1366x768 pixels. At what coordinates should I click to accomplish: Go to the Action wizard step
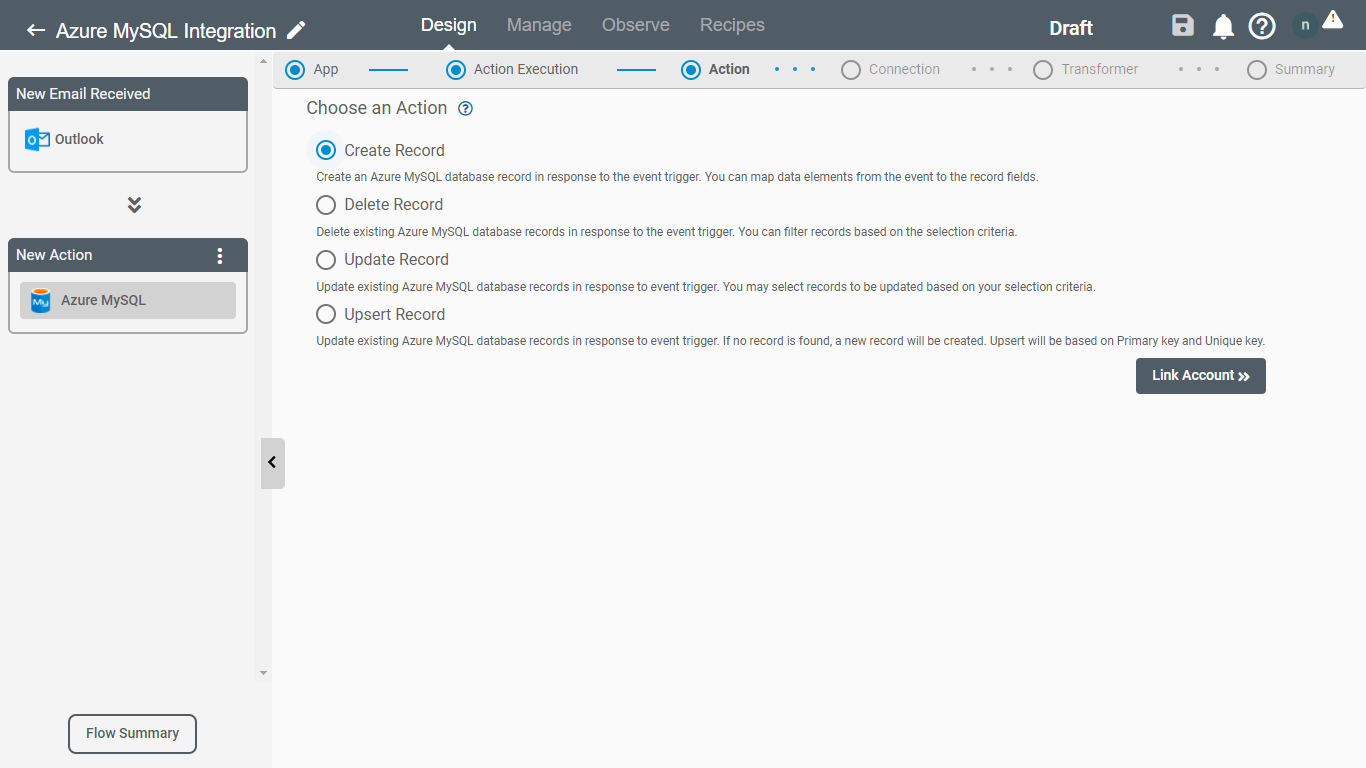(x=716, y=70)
